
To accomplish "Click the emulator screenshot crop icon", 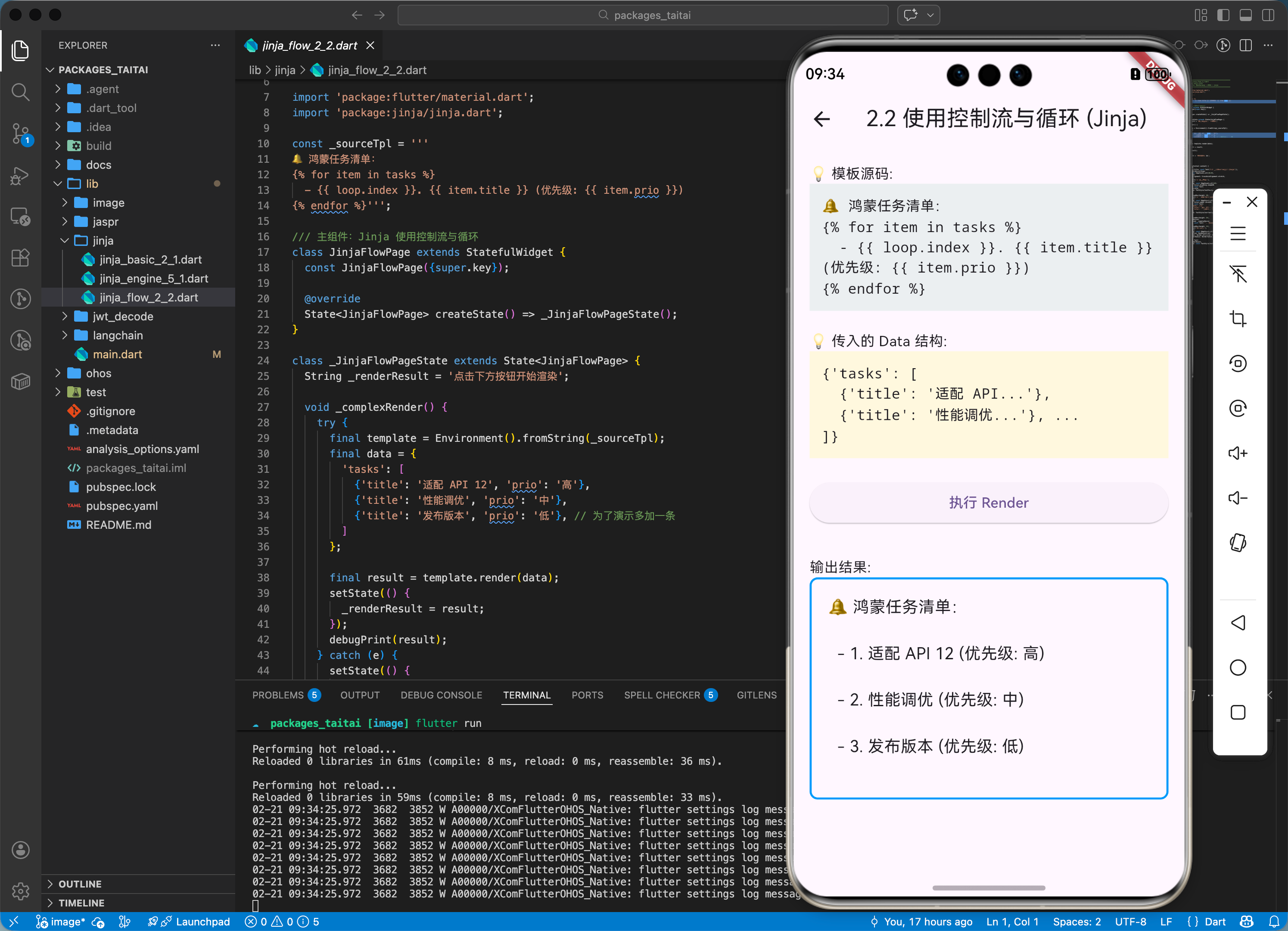I will click(x=1238, y=319).
